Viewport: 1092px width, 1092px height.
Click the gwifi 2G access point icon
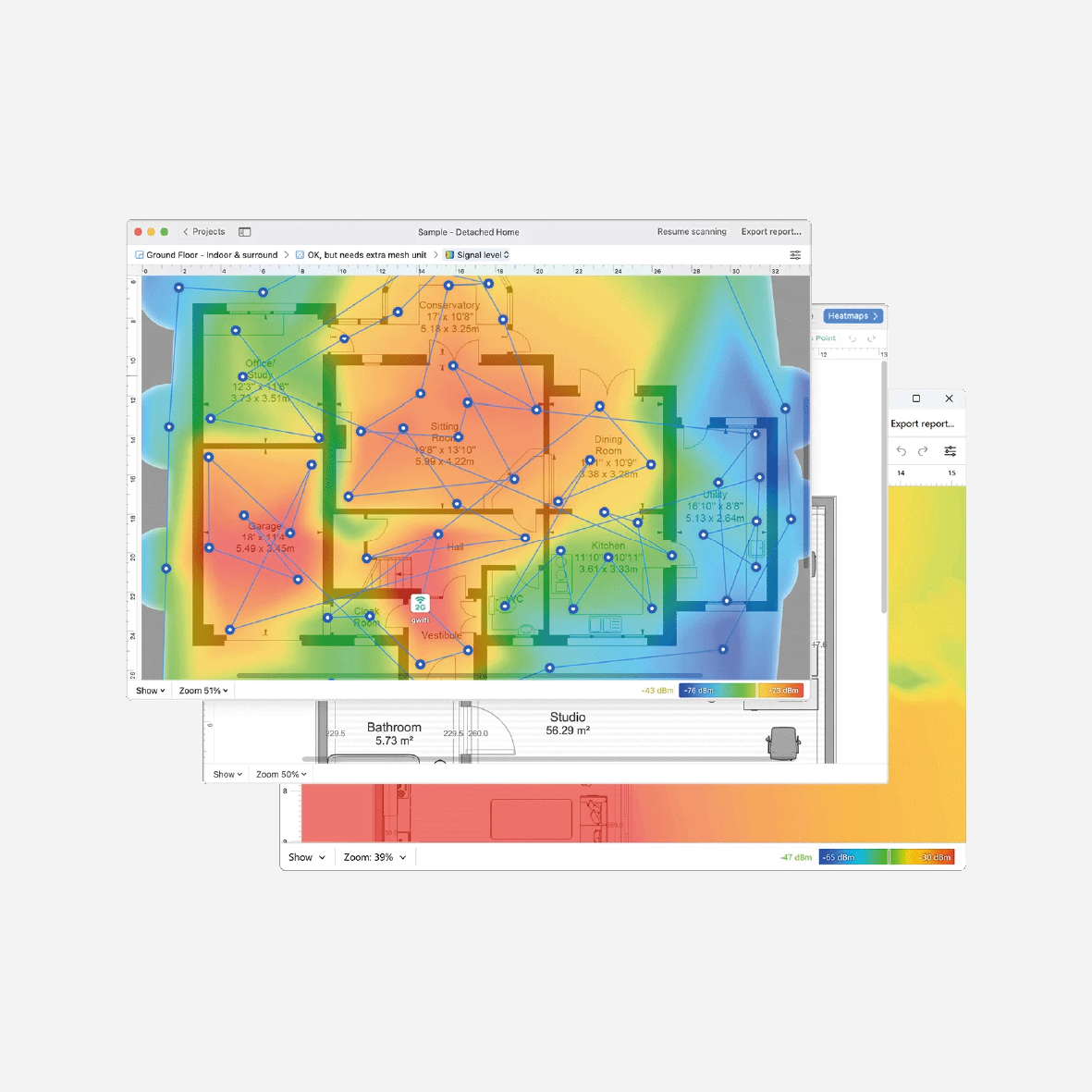(420, 604)
